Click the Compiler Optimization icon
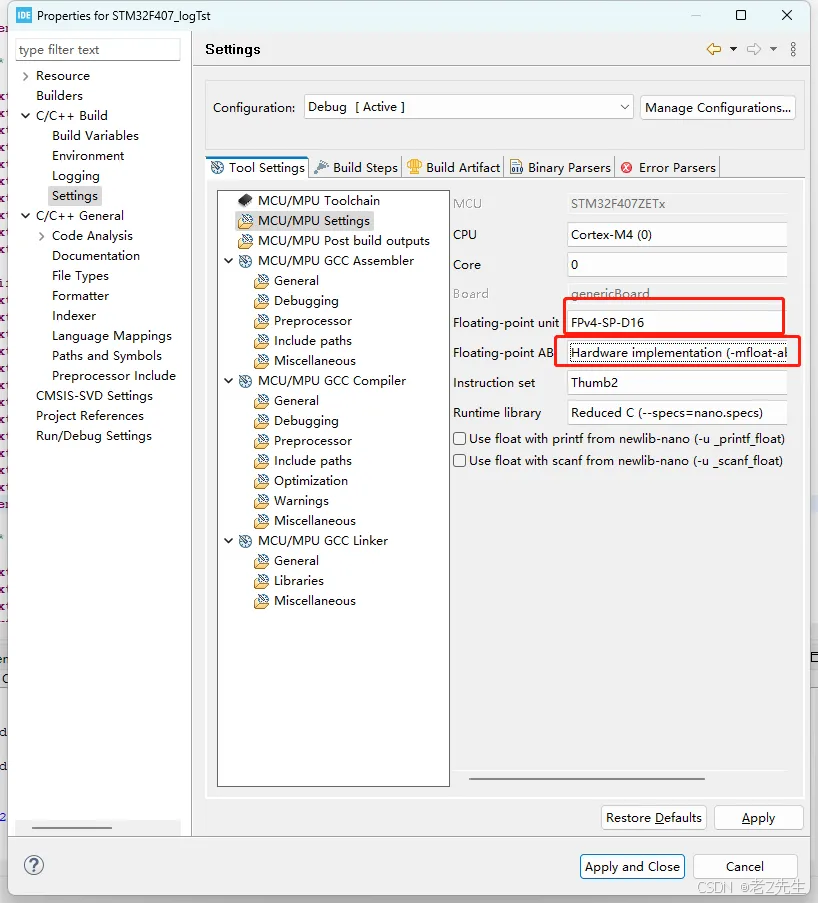 click(262, 480)
